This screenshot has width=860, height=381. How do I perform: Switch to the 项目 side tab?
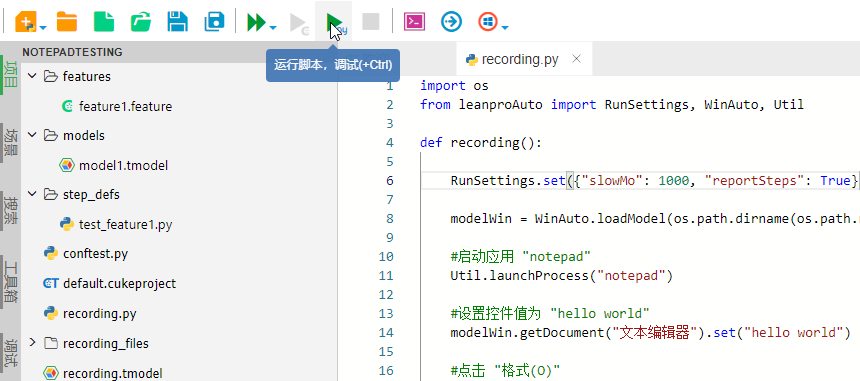pyautogui.click(x=11, y=75)
